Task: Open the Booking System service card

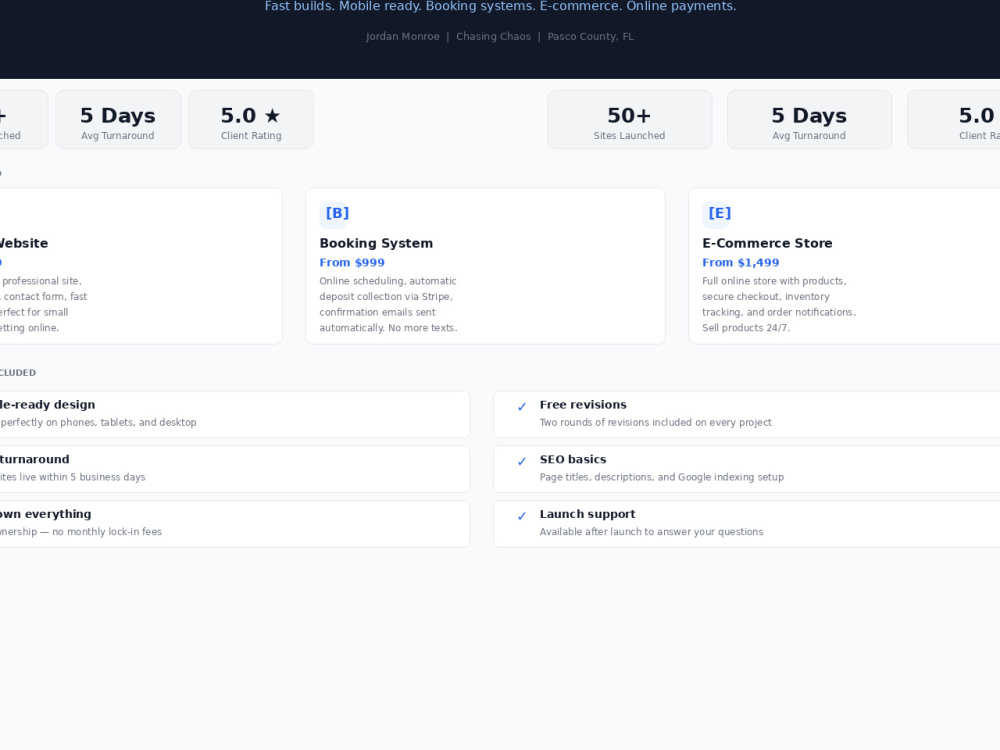Action: (485, 266)
